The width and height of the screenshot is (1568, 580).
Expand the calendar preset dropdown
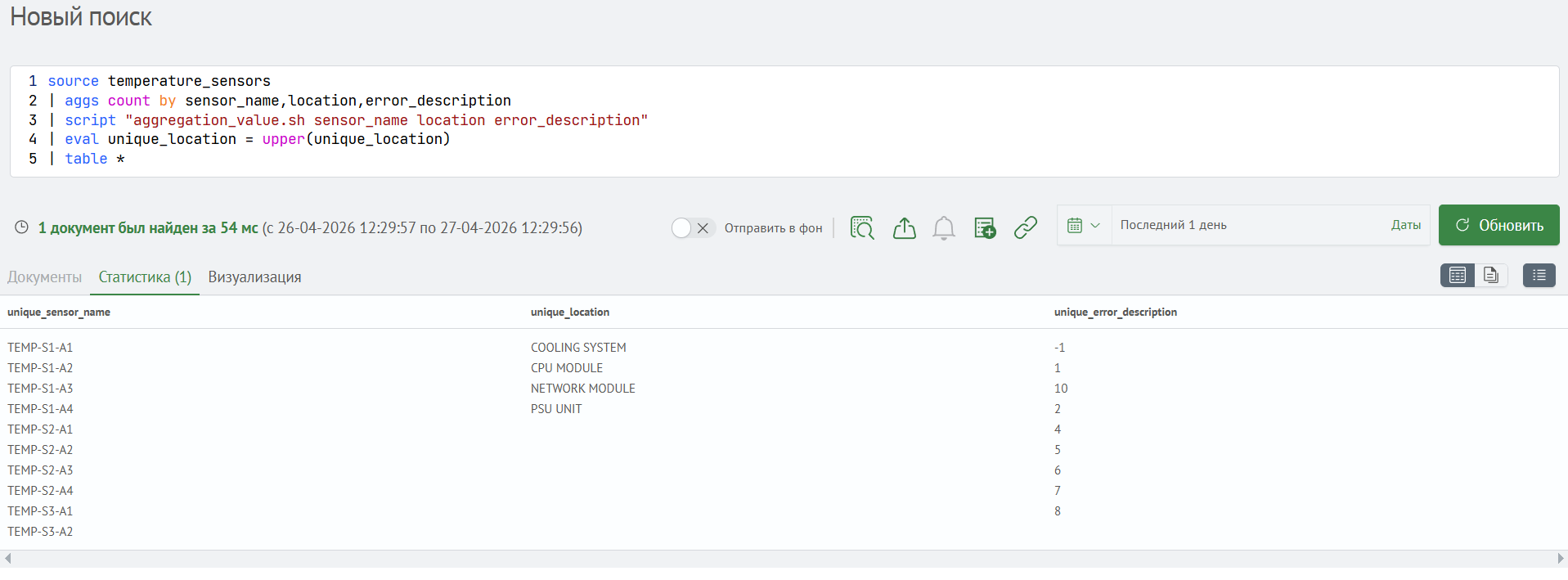click(x=1084, y=225)
